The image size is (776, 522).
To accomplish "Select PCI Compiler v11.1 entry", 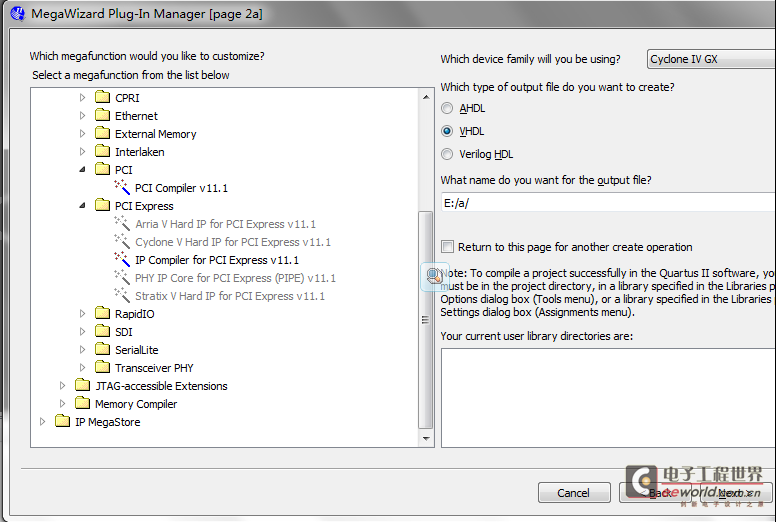I will coord(181,188).
